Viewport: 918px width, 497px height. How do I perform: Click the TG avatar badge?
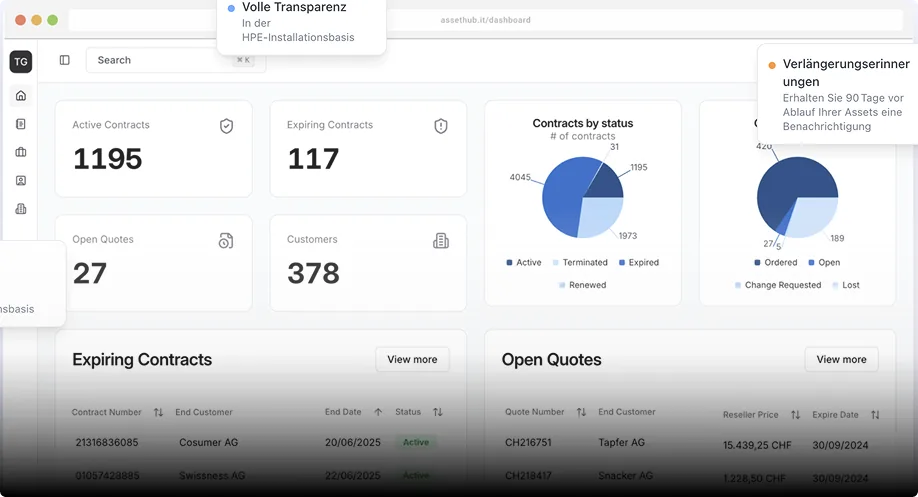coord(21,61)
